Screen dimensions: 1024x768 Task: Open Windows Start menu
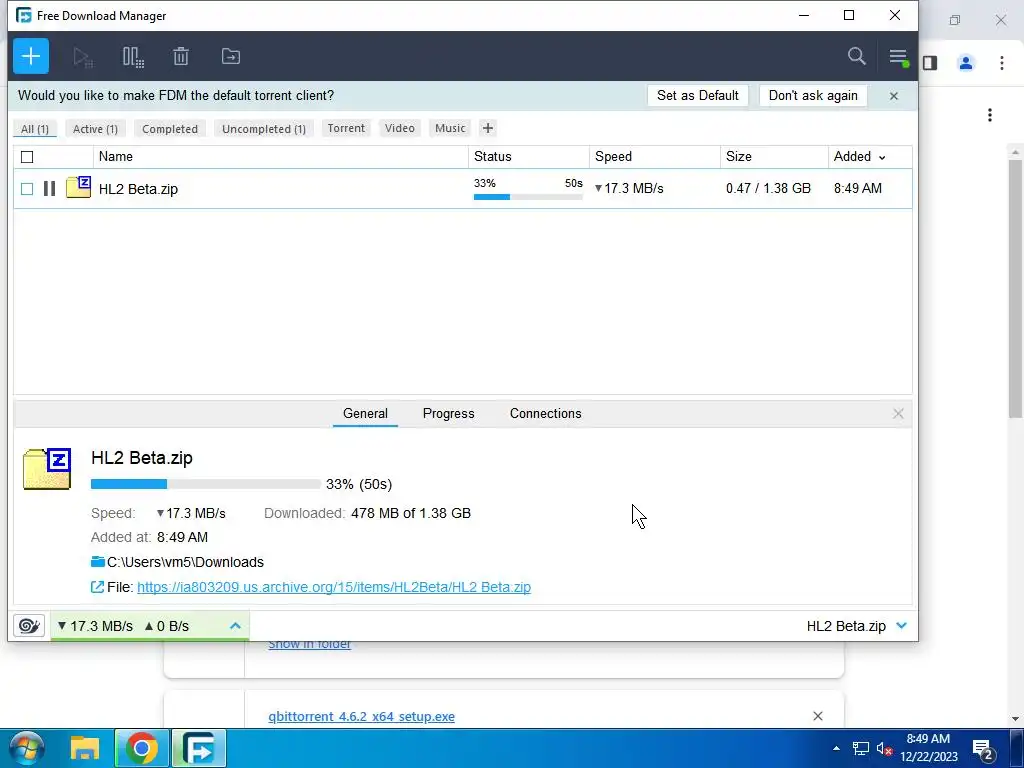tap(27, 748)
